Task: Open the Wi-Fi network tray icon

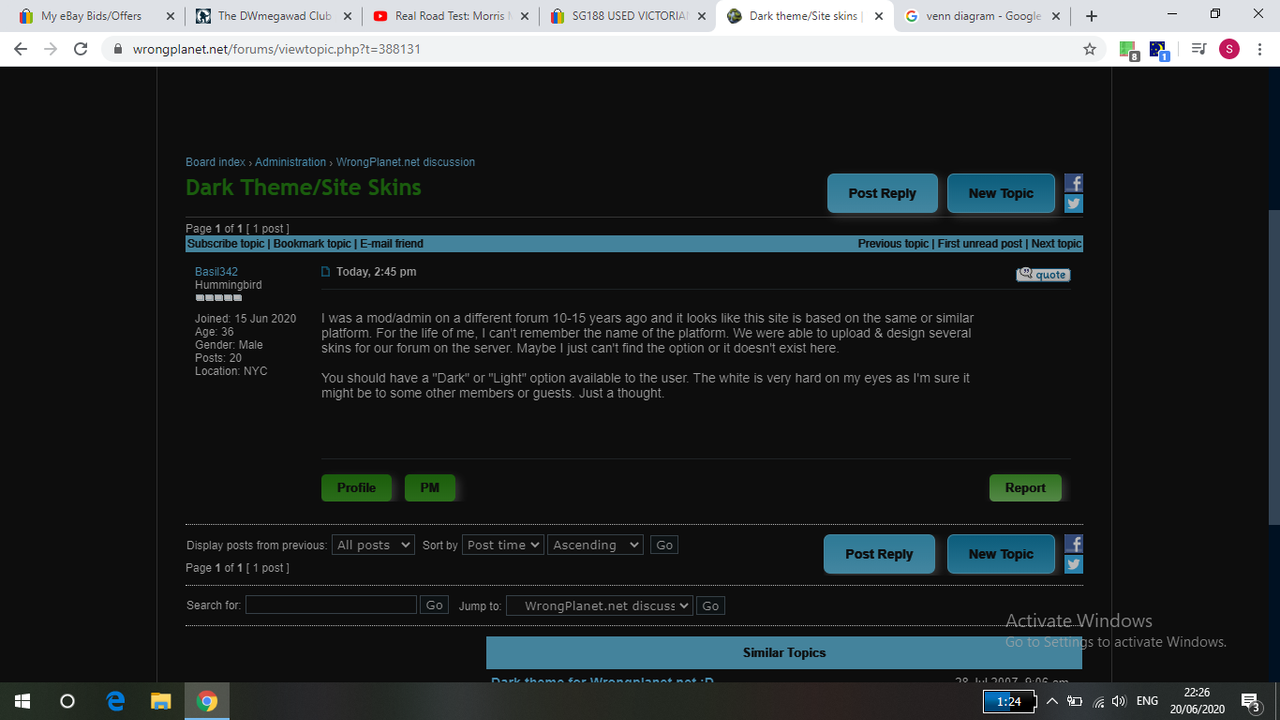Action: pyautogui.click(x=1099, y=701)
